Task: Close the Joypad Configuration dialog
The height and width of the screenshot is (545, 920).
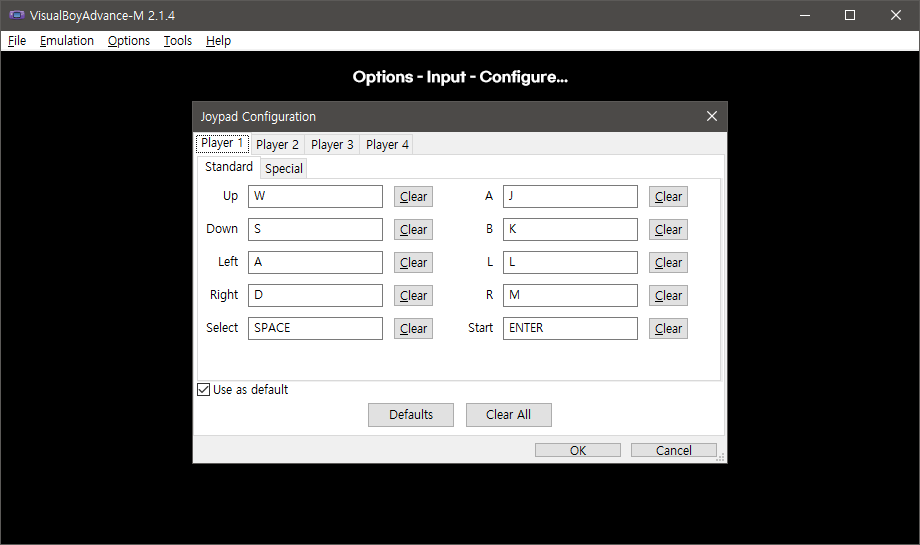Action: pyautogui.click(x=712, y=116)
